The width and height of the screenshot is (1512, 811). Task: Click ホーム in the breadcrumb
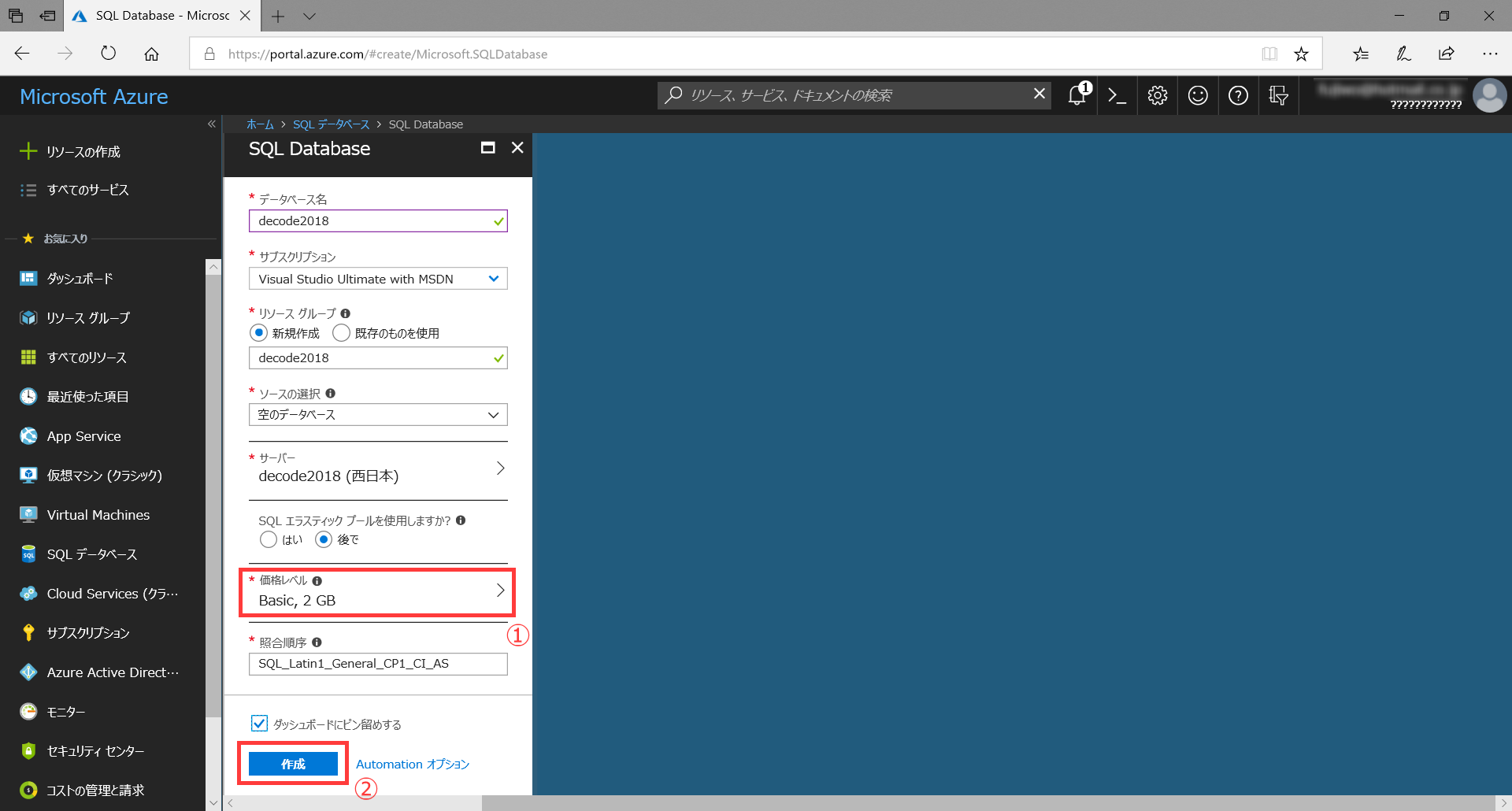260,124
